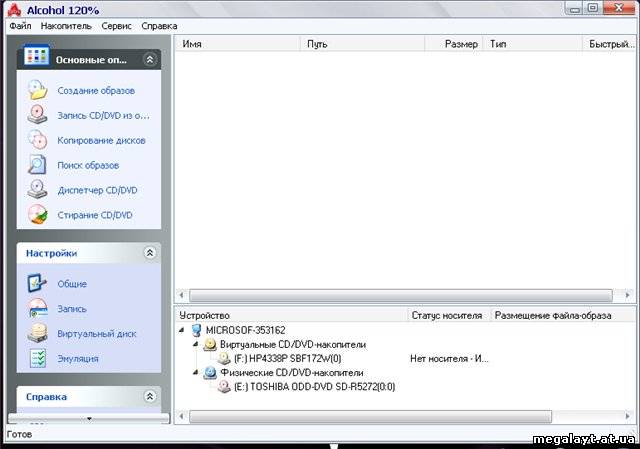The image size is (640, 449).
Task: Click the image list horizontal scrollbar
Action: (x=401, y=295)
